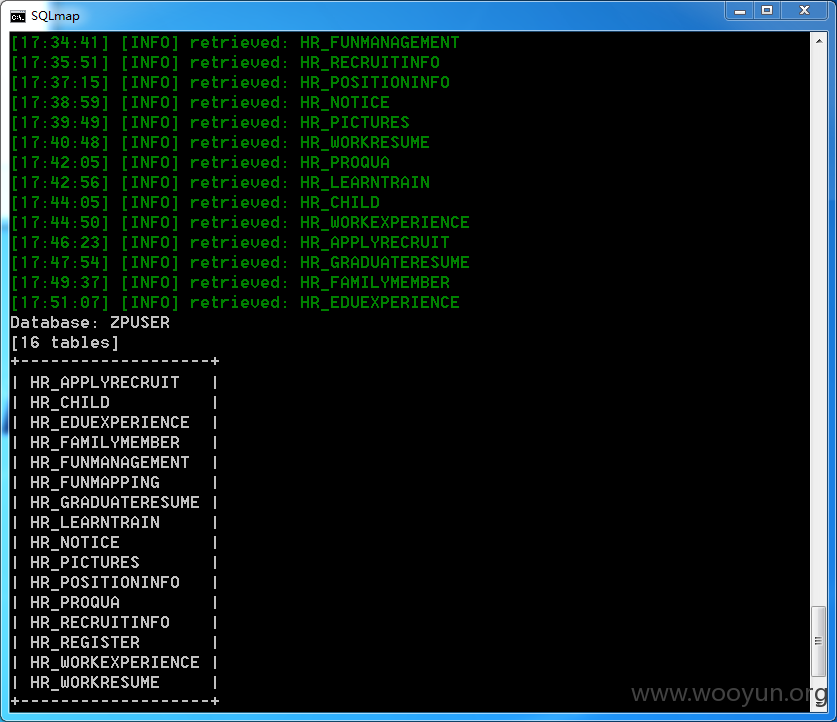This screenshot has height=722, width=837.
Task: Click table row HR_FAMILYMEMBER
Action: coord(115,442)
